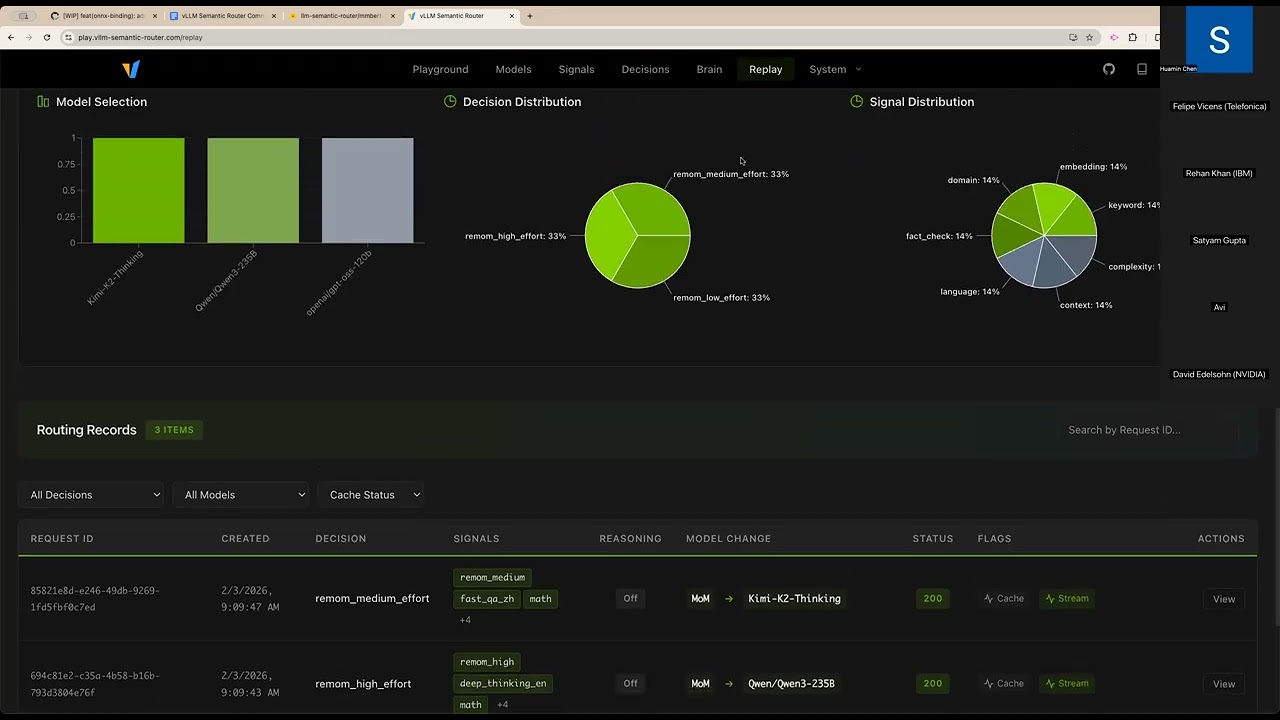Click Stream flag in remom_high_effort row
The height and width of the screenshot is (720, 1280).
pyautogui.click(x=1067, y=683)
